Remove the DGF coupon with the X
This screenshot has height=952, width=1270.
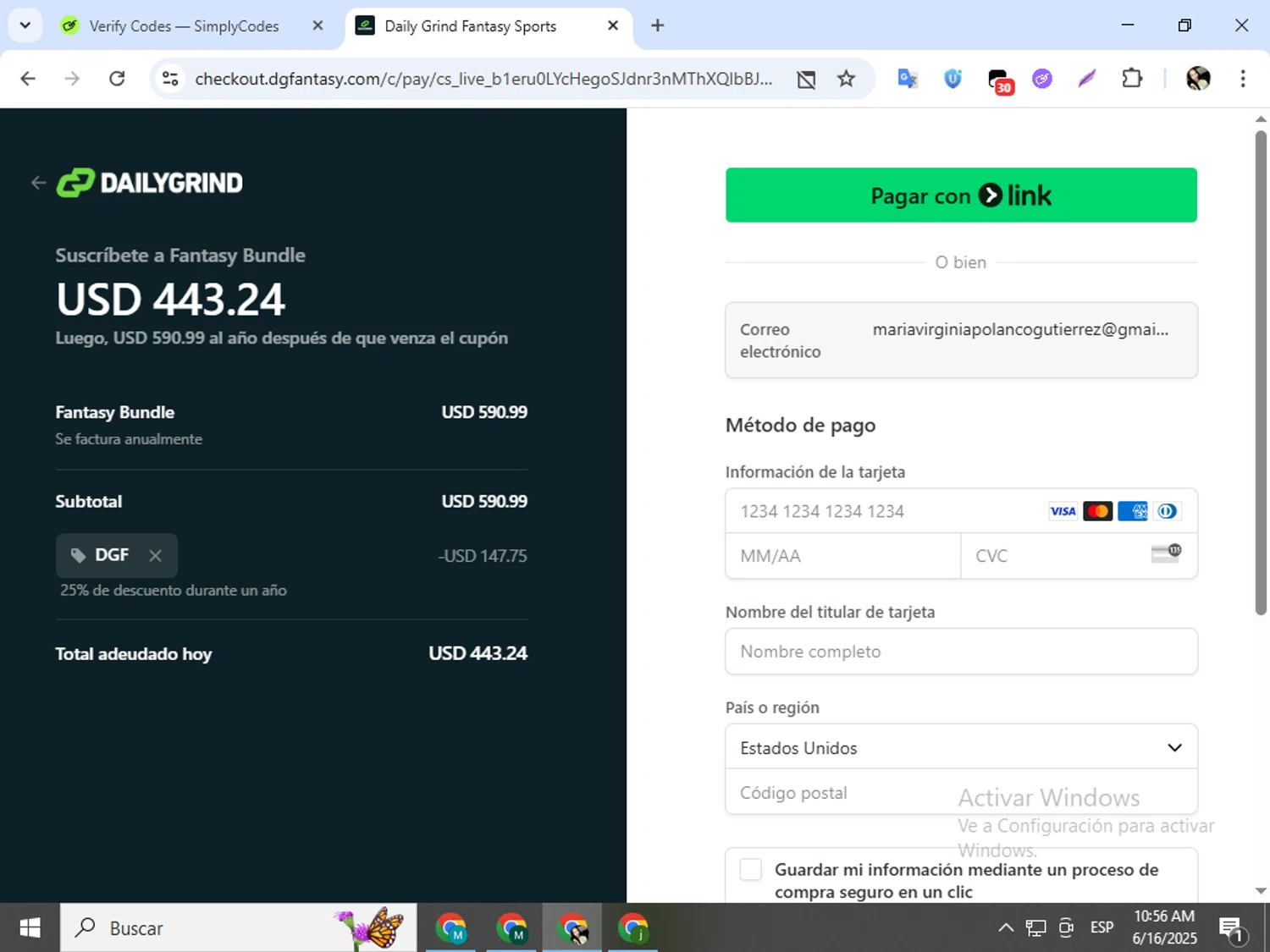tap(155, 556)
